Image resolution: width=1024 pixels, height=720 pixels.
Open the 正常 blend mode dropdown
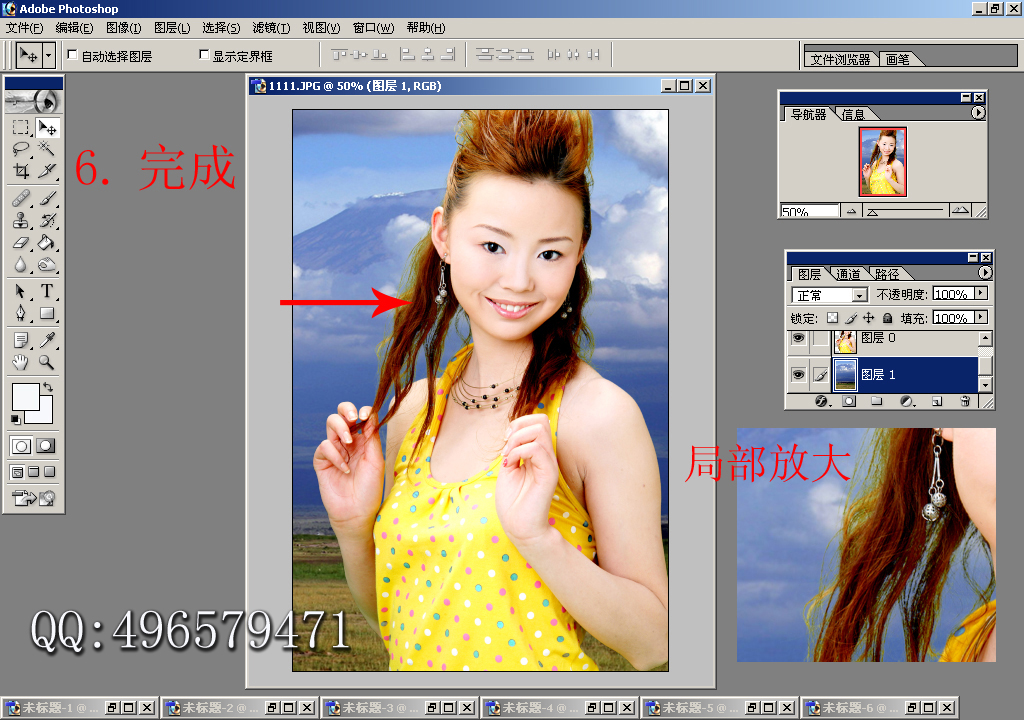tap(829, 295)
